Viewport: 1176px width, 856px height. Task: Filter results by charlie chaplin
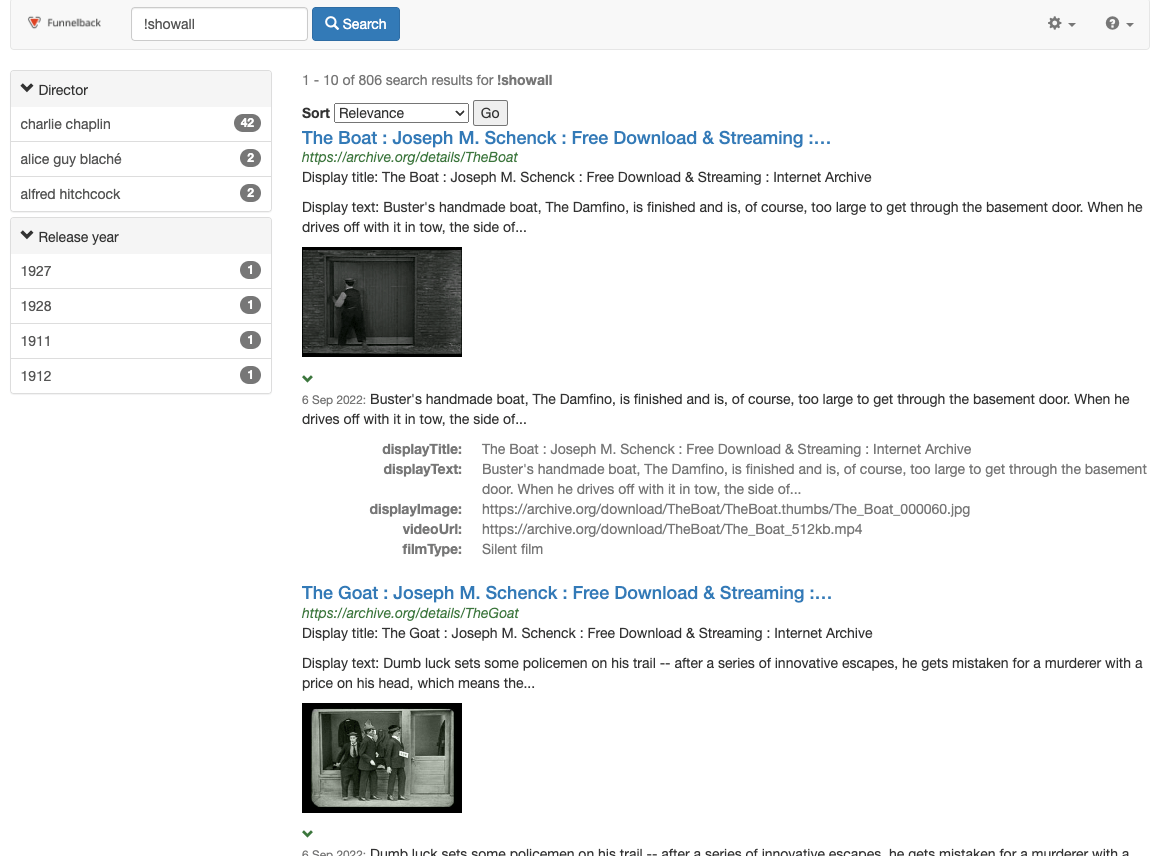66,124
